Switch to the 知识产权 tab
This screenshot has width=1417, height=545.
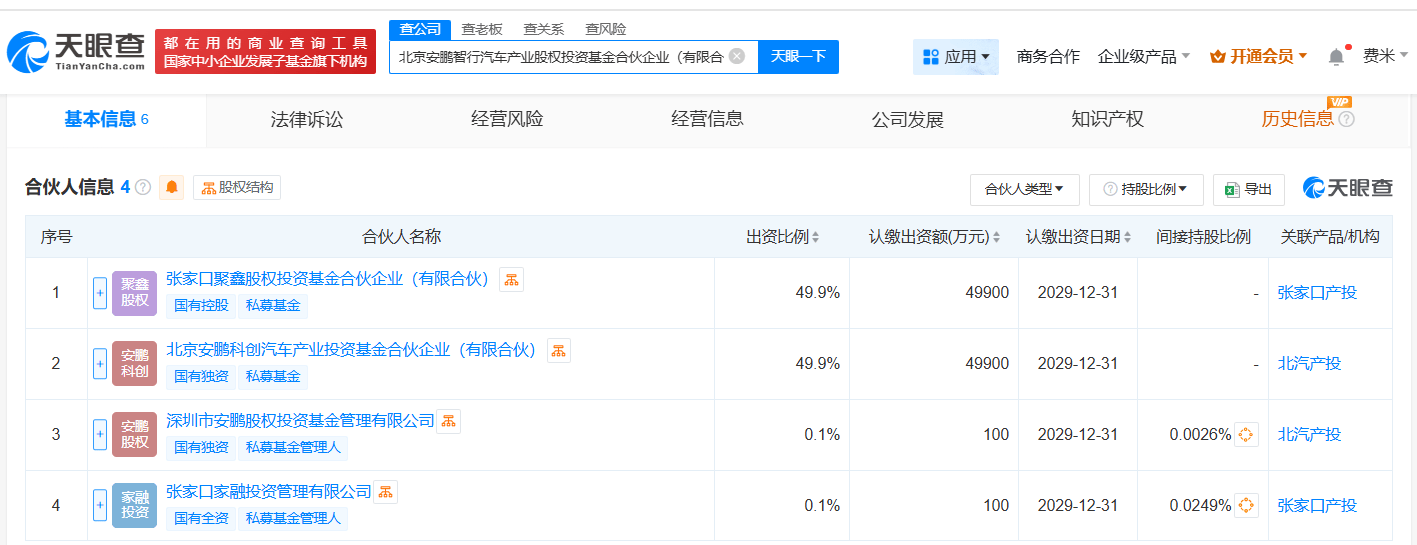(1107, 120)
